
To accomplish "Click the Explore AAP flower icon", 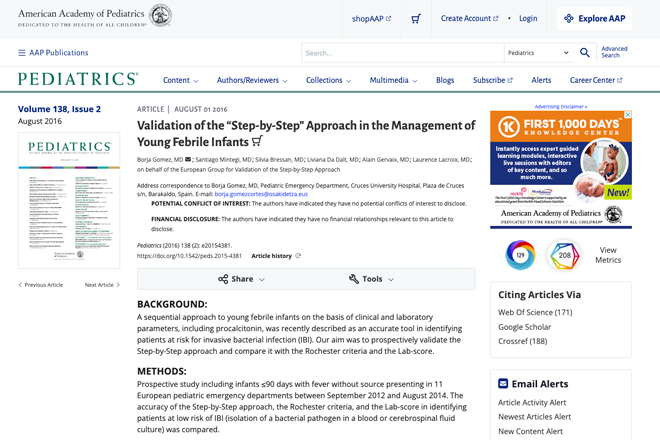I will (x=569, y=19).
